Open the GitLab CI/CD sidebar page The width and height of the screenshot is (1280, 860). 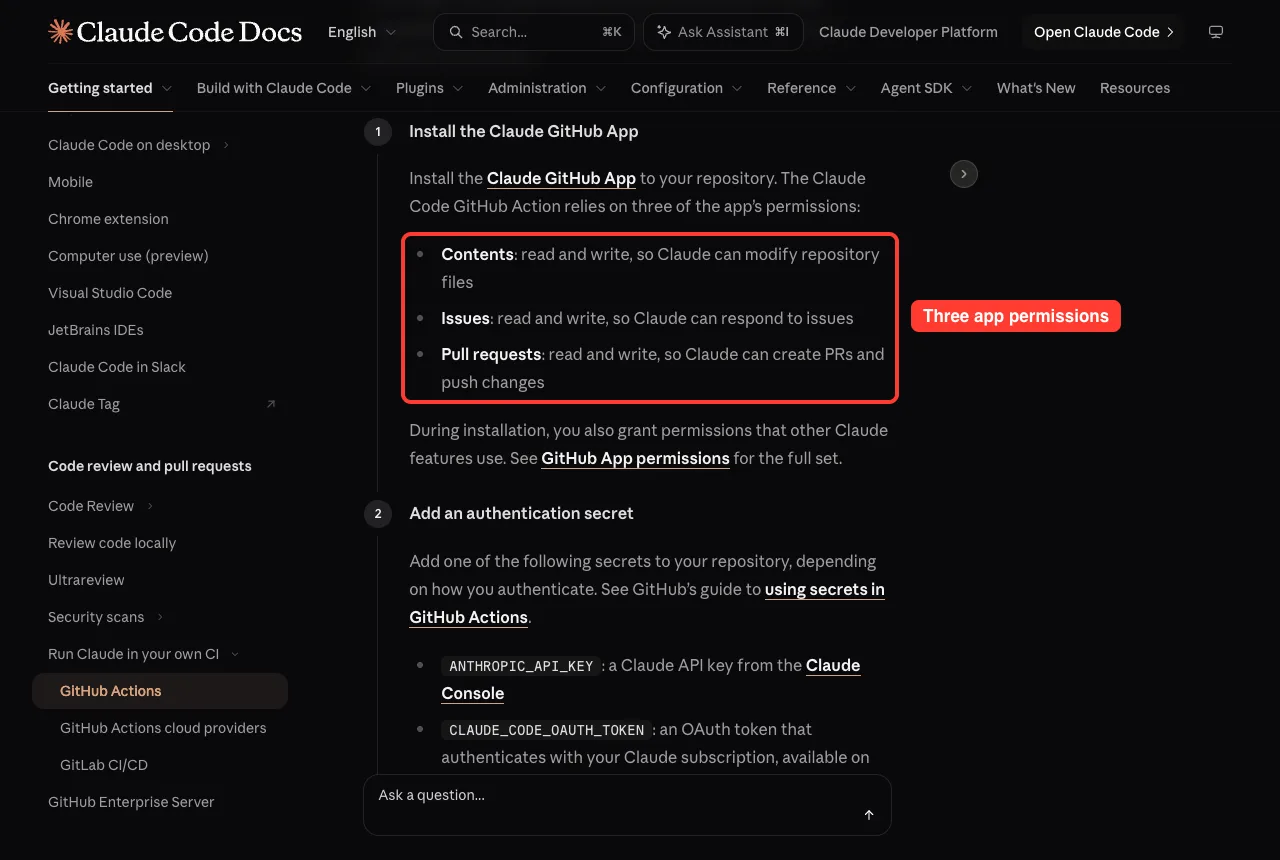pos(104,765)
